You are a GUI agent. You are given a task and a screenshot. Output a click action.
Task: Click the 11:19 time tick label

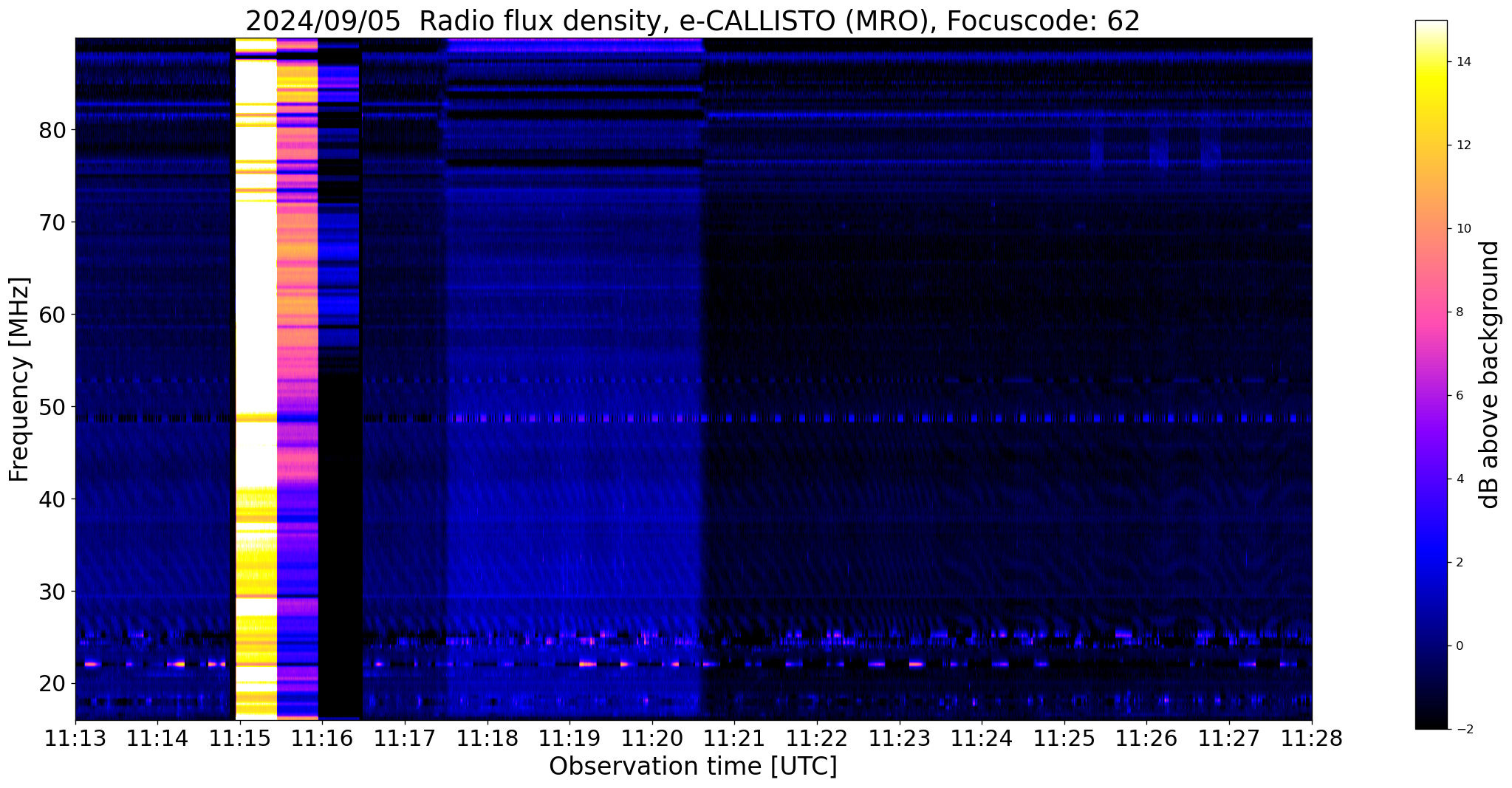[570, 738]
